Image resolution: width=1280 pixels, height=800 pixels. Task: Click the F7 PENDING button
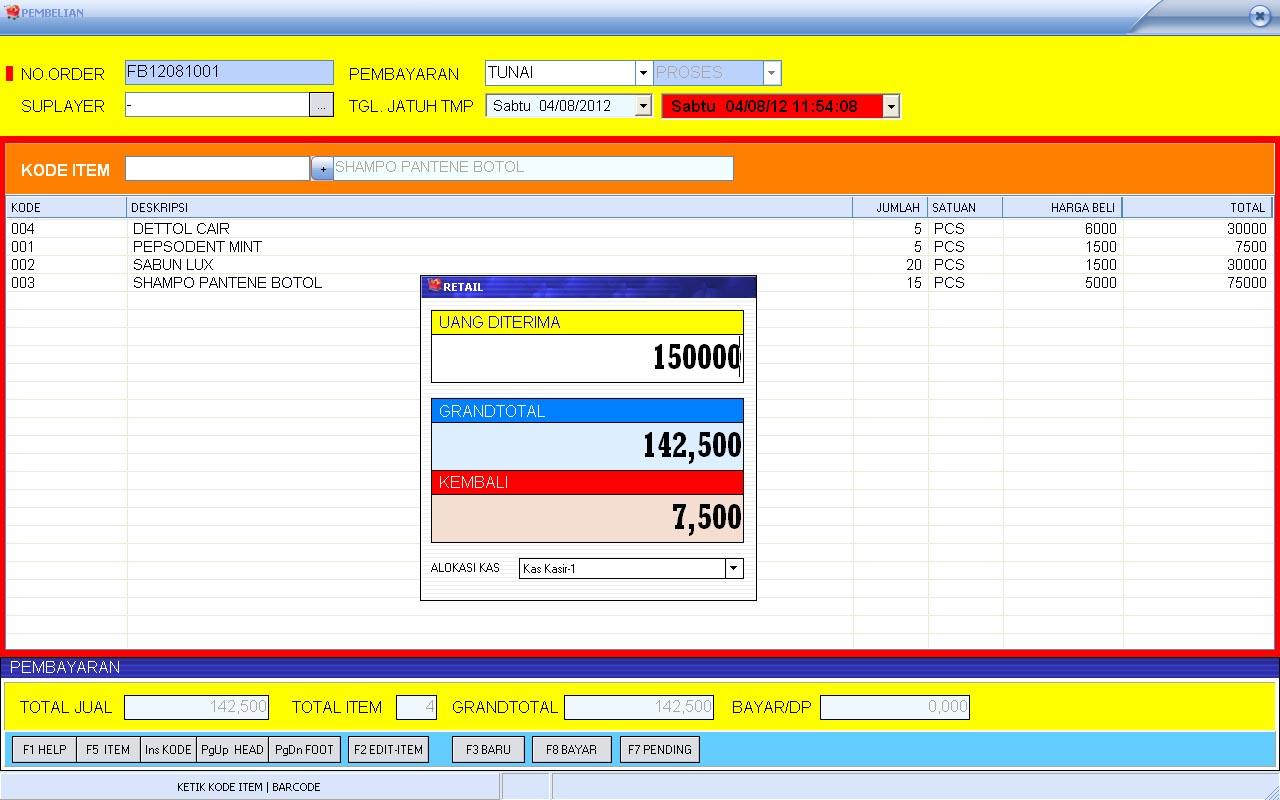659,749
